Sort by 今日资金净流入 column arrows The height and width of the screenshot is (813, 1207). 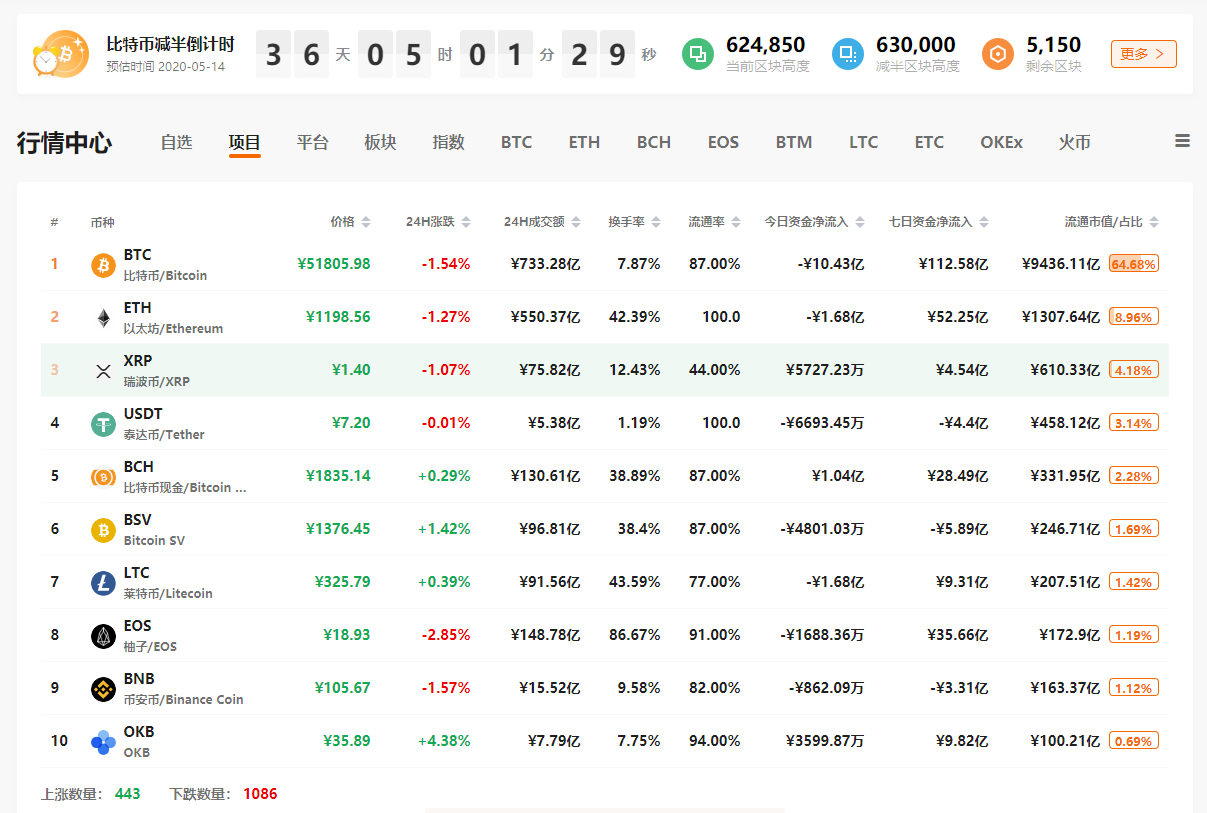tap(860, 222)
